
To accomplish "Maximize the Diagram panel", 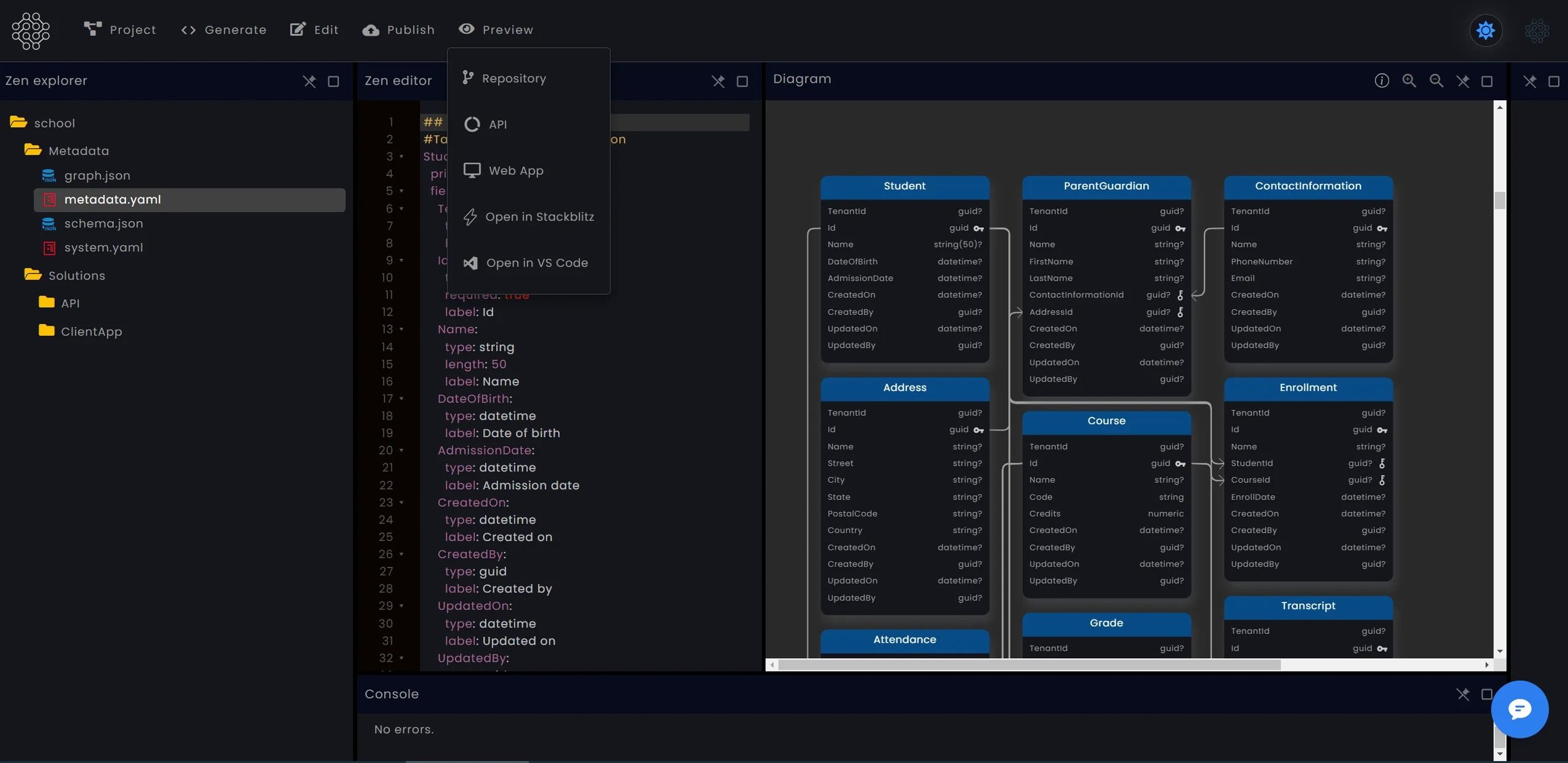I will point(1487,82).
